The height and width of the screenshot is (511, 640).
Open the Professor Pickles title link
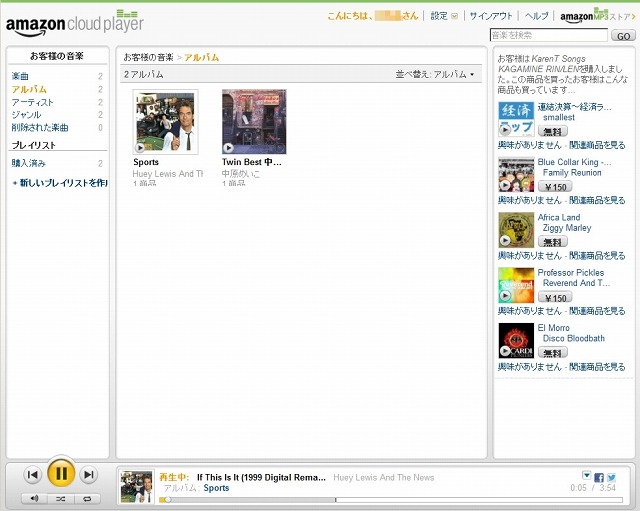571,273
